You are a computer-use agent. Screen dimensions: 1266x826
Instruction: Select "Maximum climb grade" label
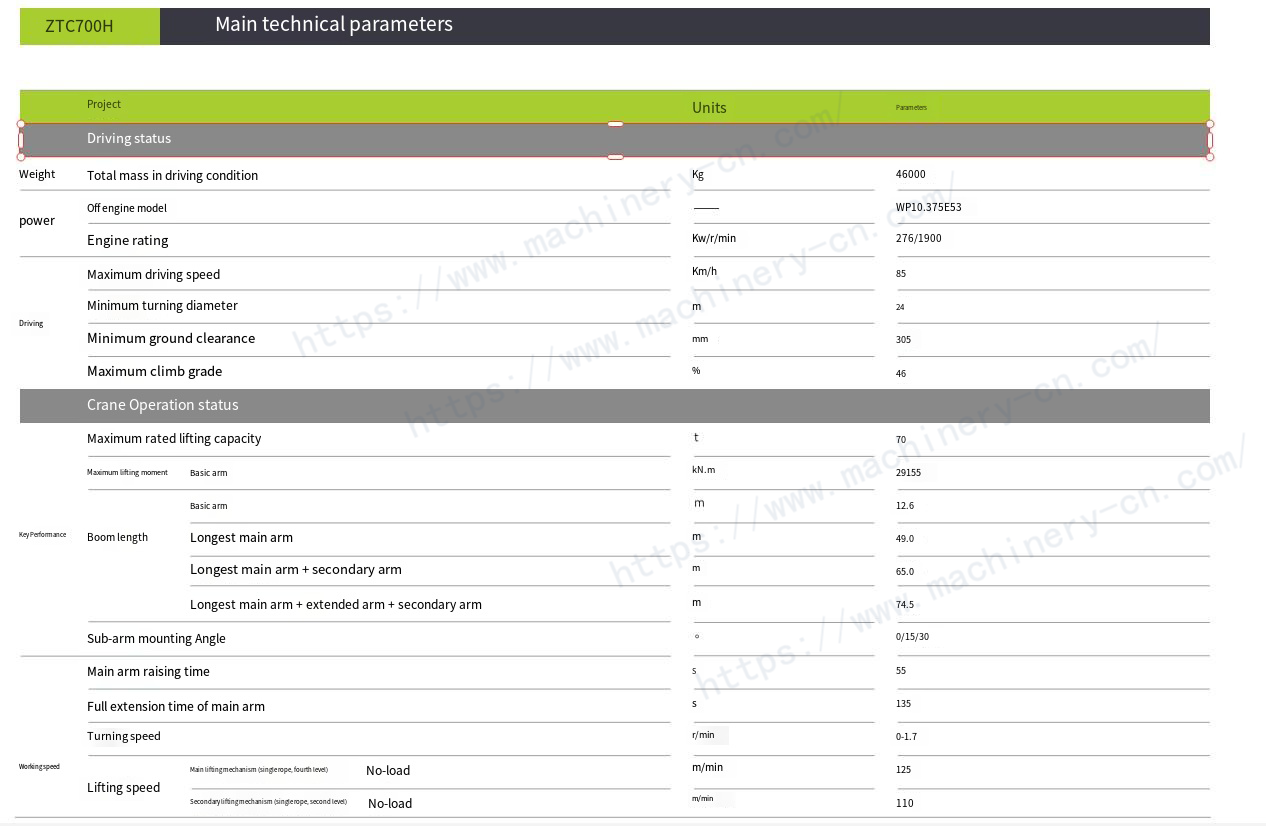point(154,371)
